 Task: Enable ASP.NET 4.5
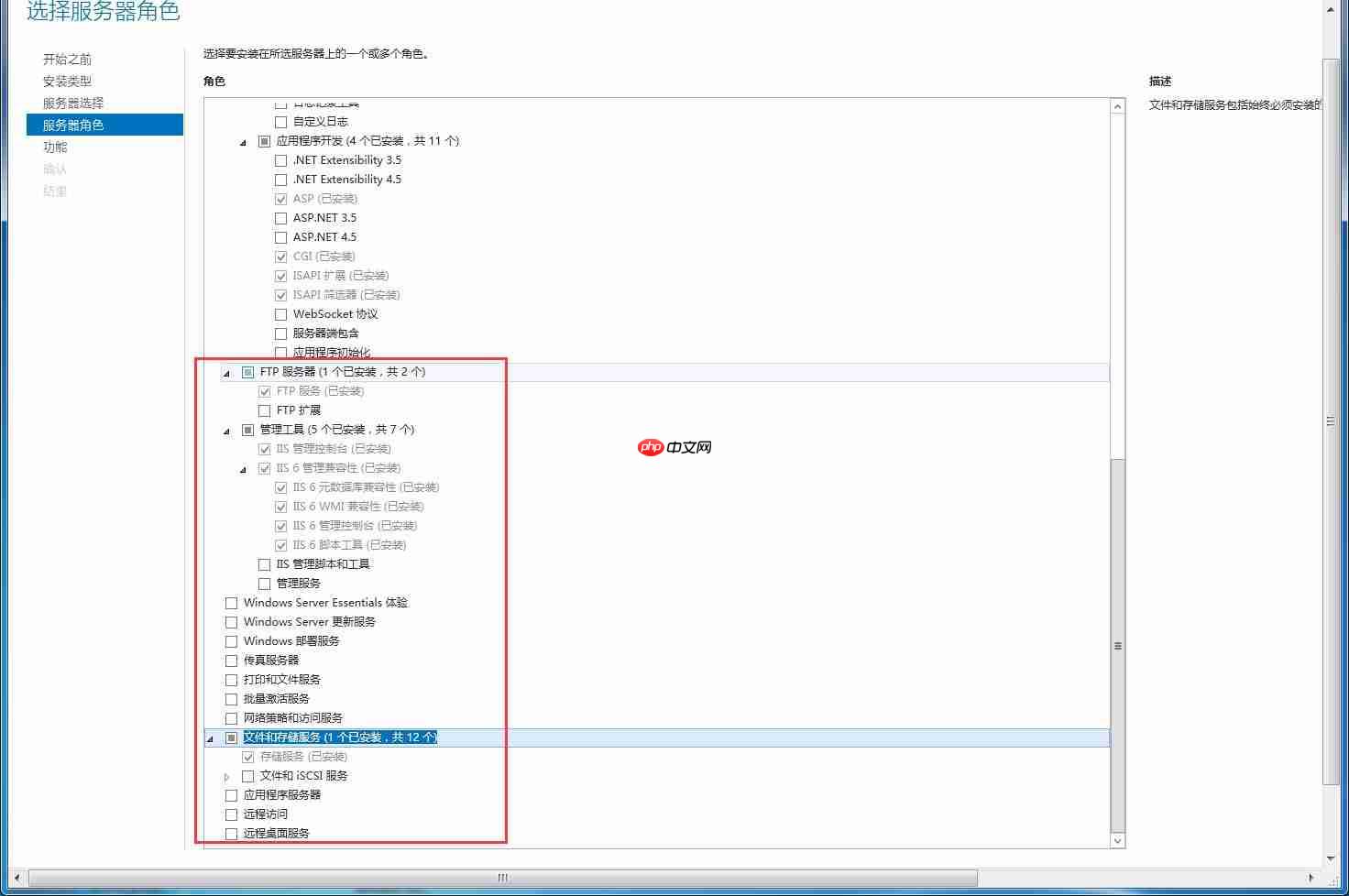pos(280,237)
